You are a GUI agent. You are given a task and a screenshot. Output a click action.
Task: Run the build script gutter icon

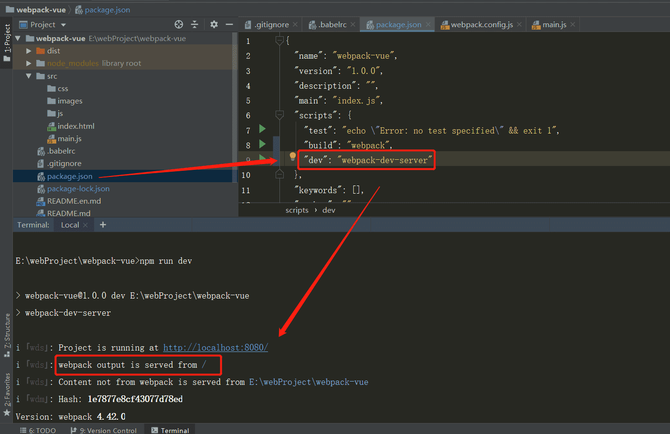click(262, 144)
